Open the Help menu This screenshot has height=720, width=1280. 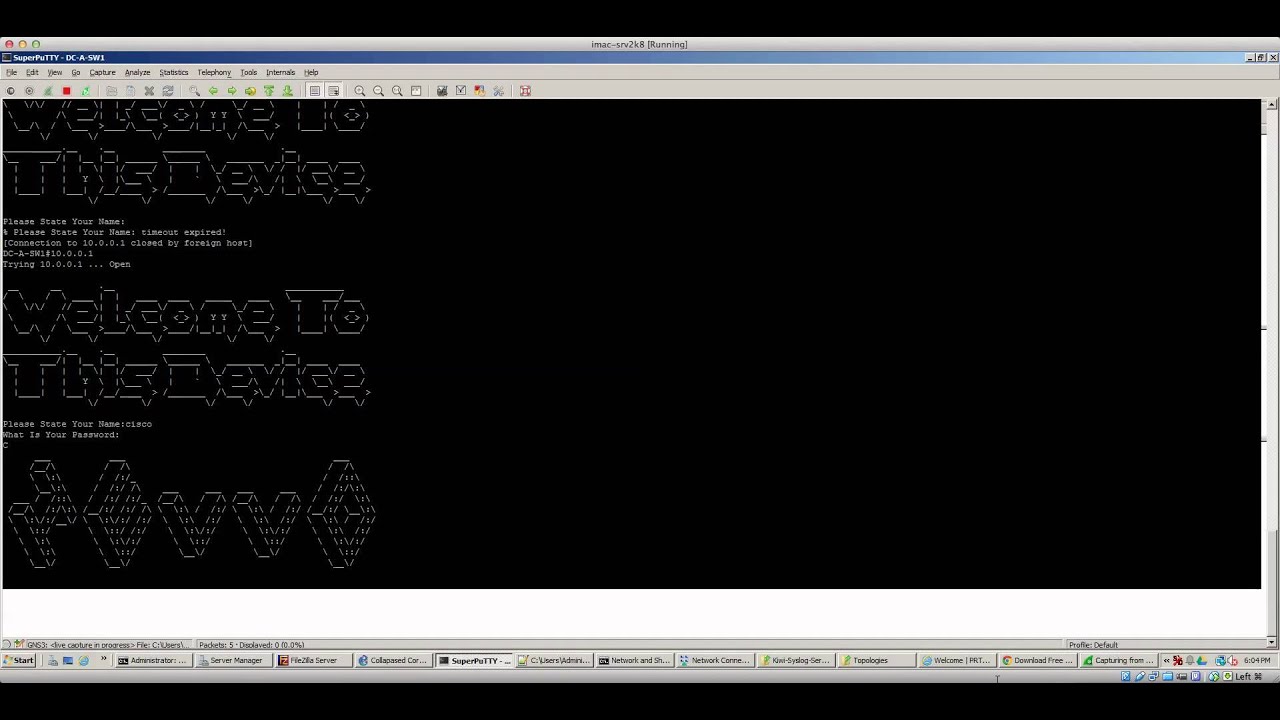point(311,72)
